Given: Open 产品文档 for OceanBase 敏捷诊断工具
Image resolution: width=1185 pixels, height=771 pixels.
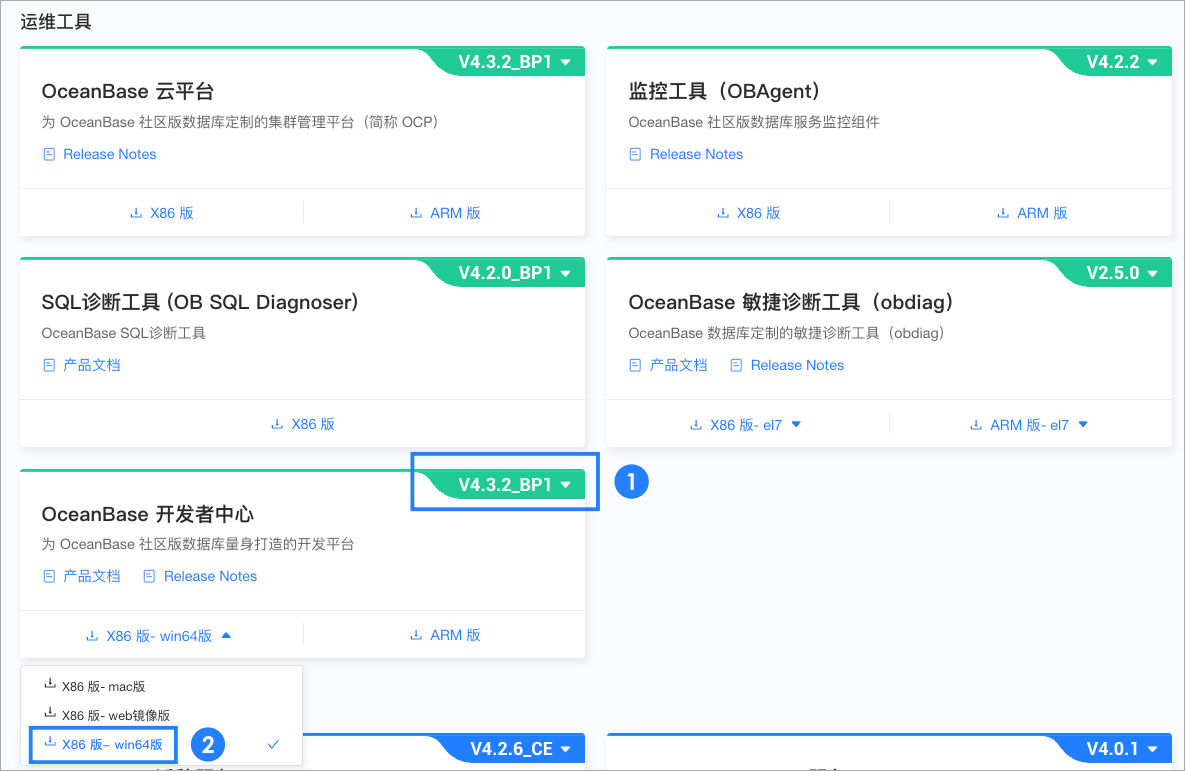Looking at the screenshot, I should click(x=677, y=365).
